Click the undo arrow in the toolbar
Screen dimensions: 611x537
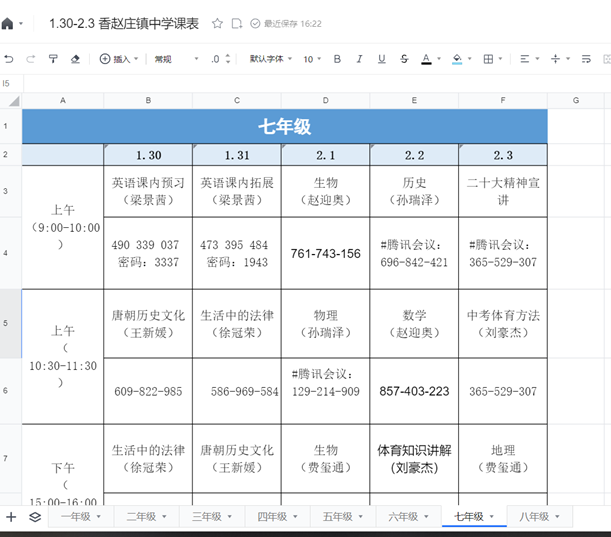click(x=9, y=59)
